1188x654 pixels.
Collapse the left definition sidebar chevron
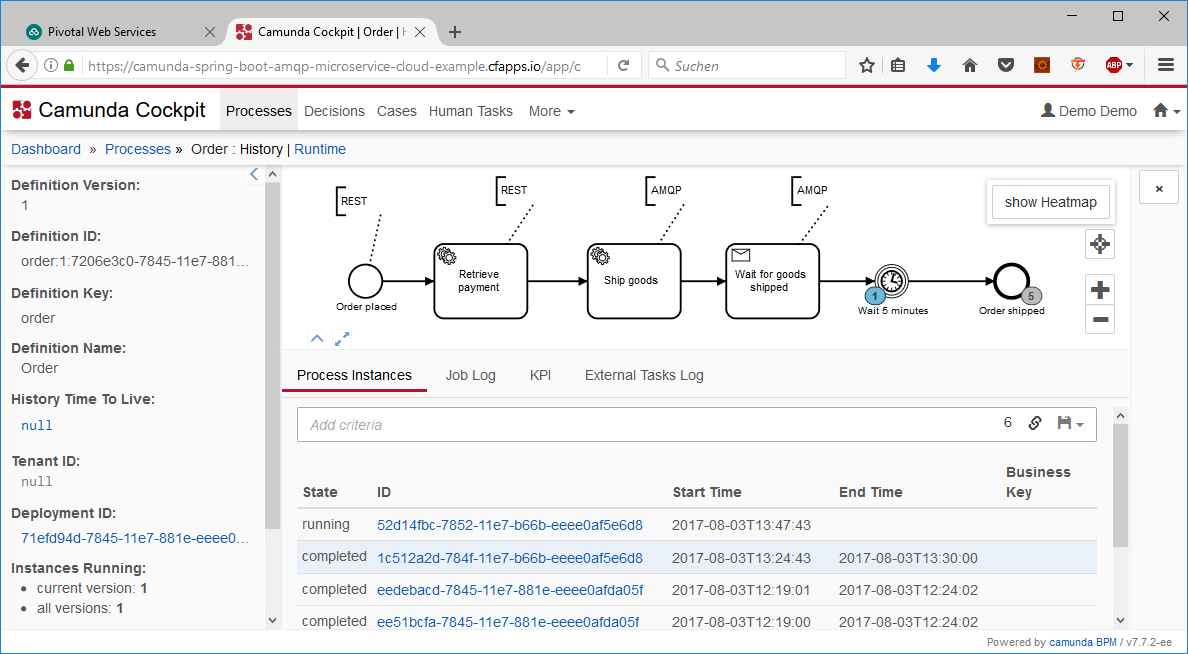point(254,174)
